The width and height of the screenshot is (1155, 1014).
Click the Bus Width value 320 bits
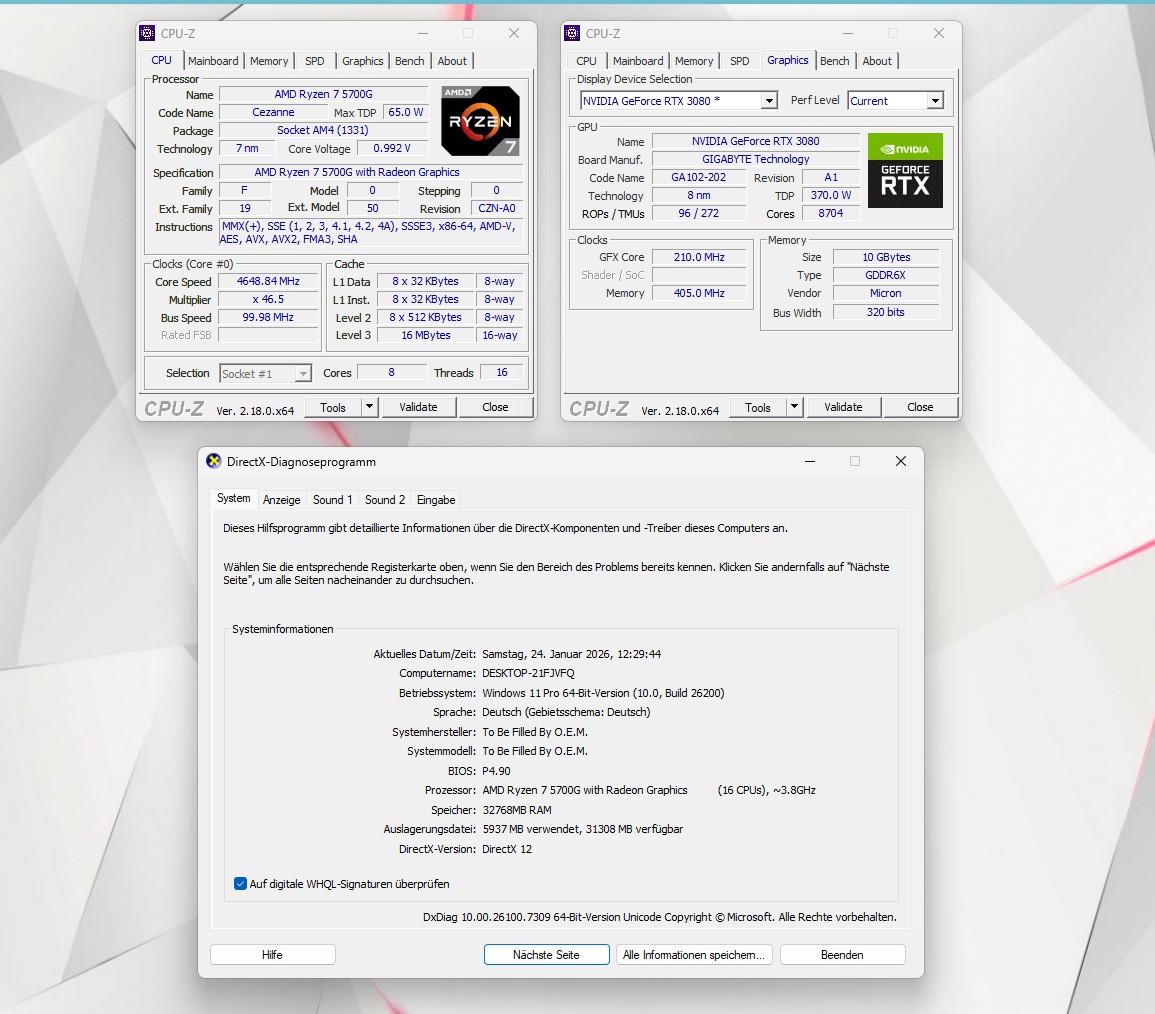pos(885,312)
